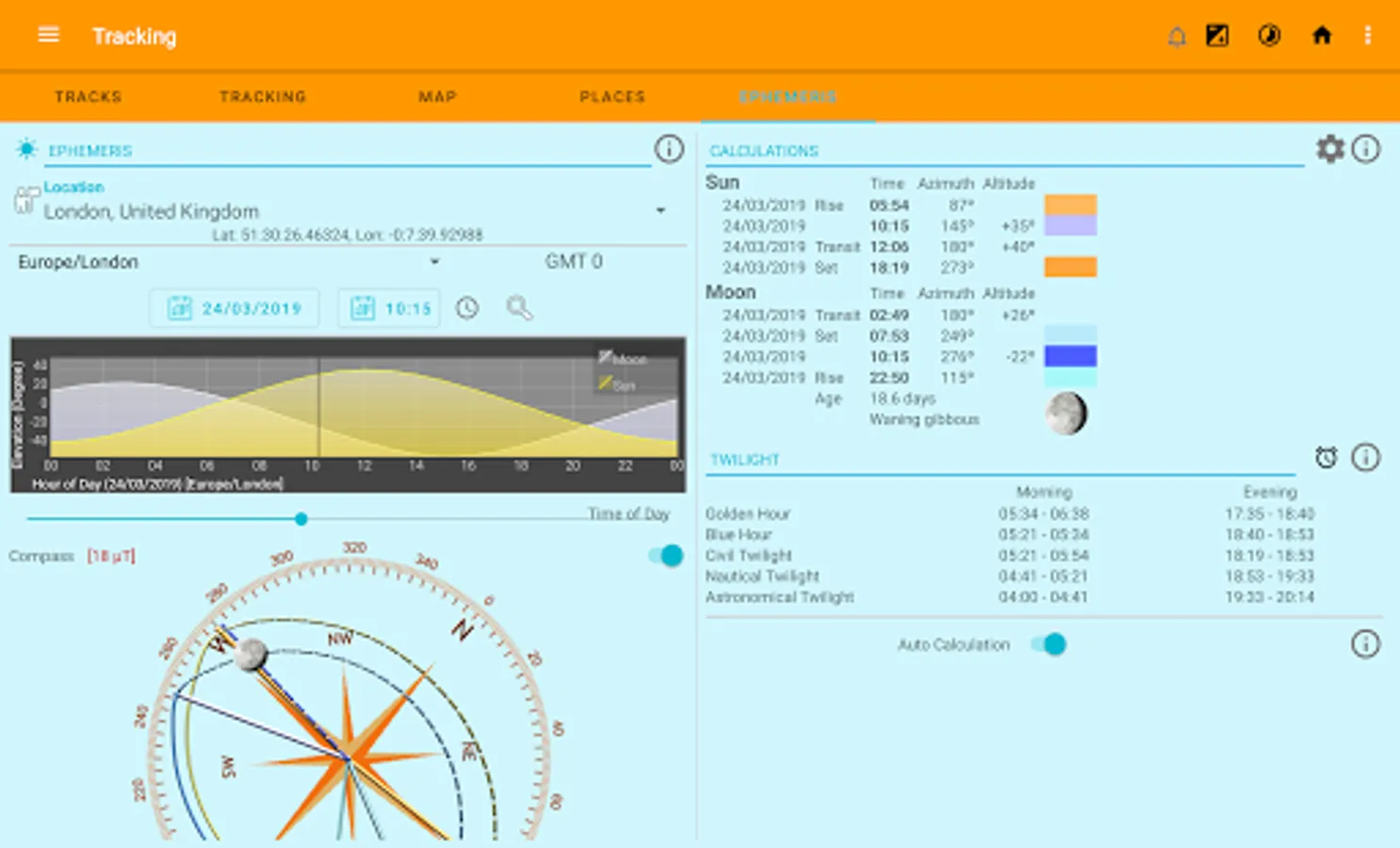
Task: Select the Ephemeris tab
Action: pos(788,97)
